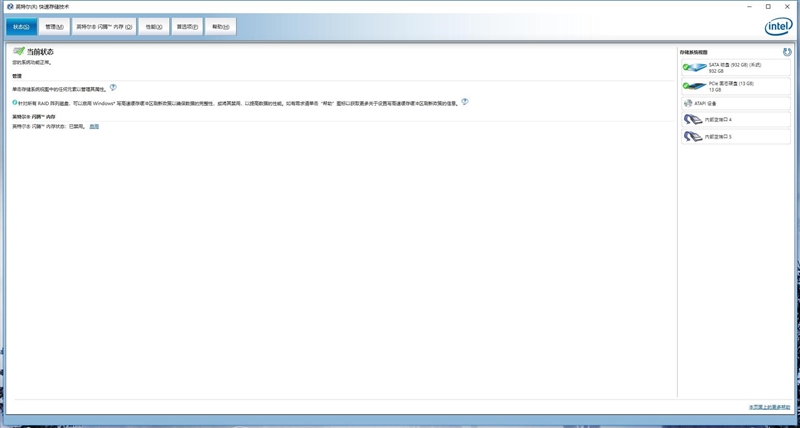The height and width of the screenshot is (428, 800).
Task: Click the more help link at bottom right
Action: [768, 408]
